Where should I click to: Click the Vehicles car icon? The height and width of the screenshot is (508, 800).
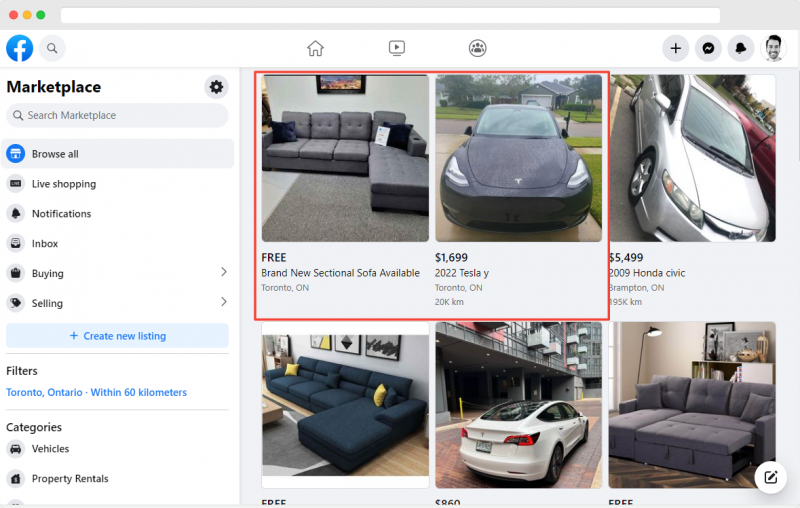[x=16, y=449]
